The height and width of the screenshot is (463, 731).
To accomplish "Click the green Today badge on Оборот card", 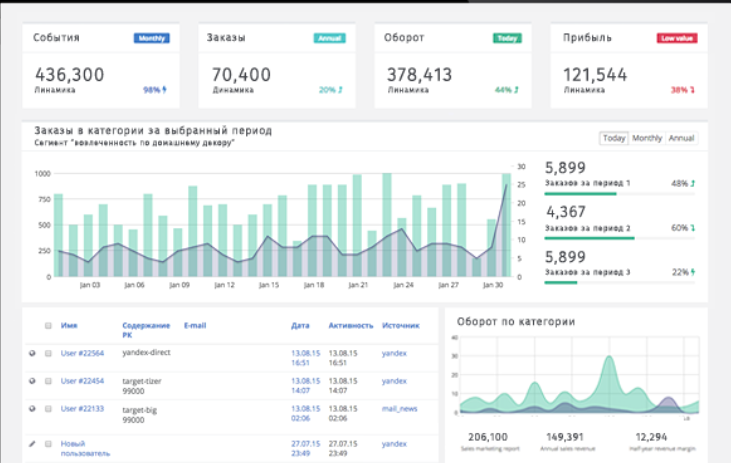I will 507,39.
